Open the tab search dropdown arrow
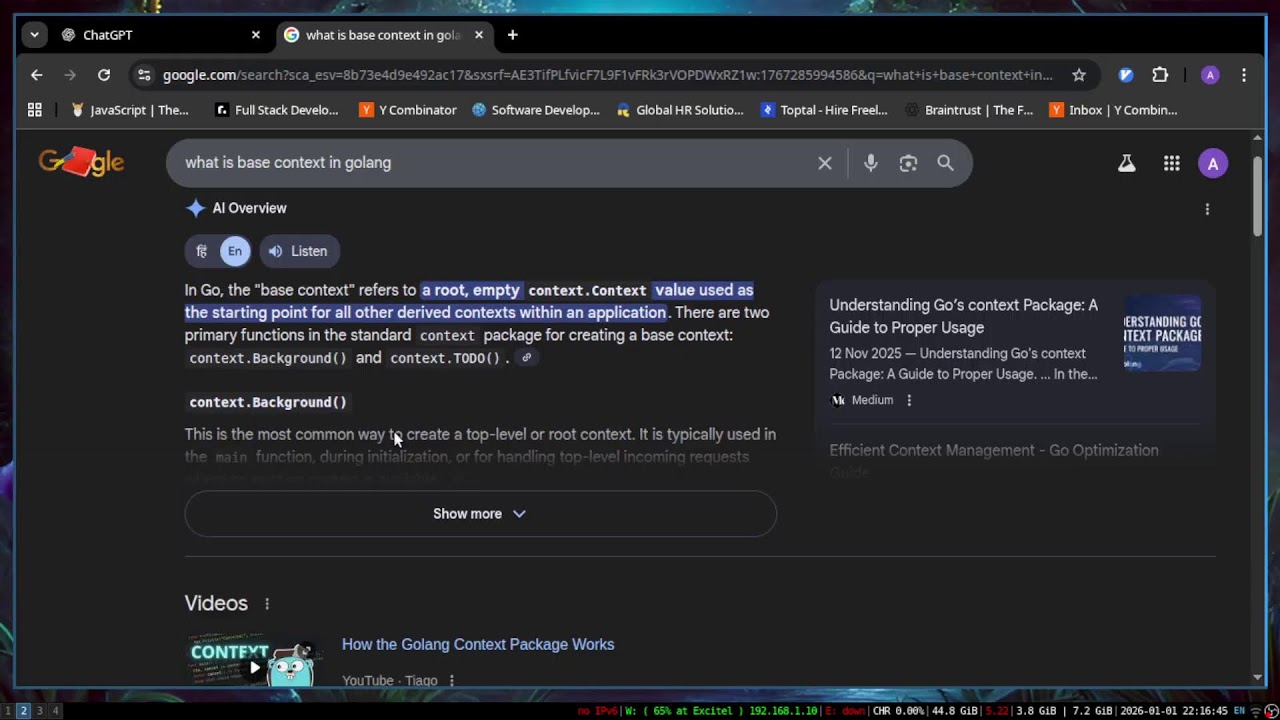 click(34, 35)
